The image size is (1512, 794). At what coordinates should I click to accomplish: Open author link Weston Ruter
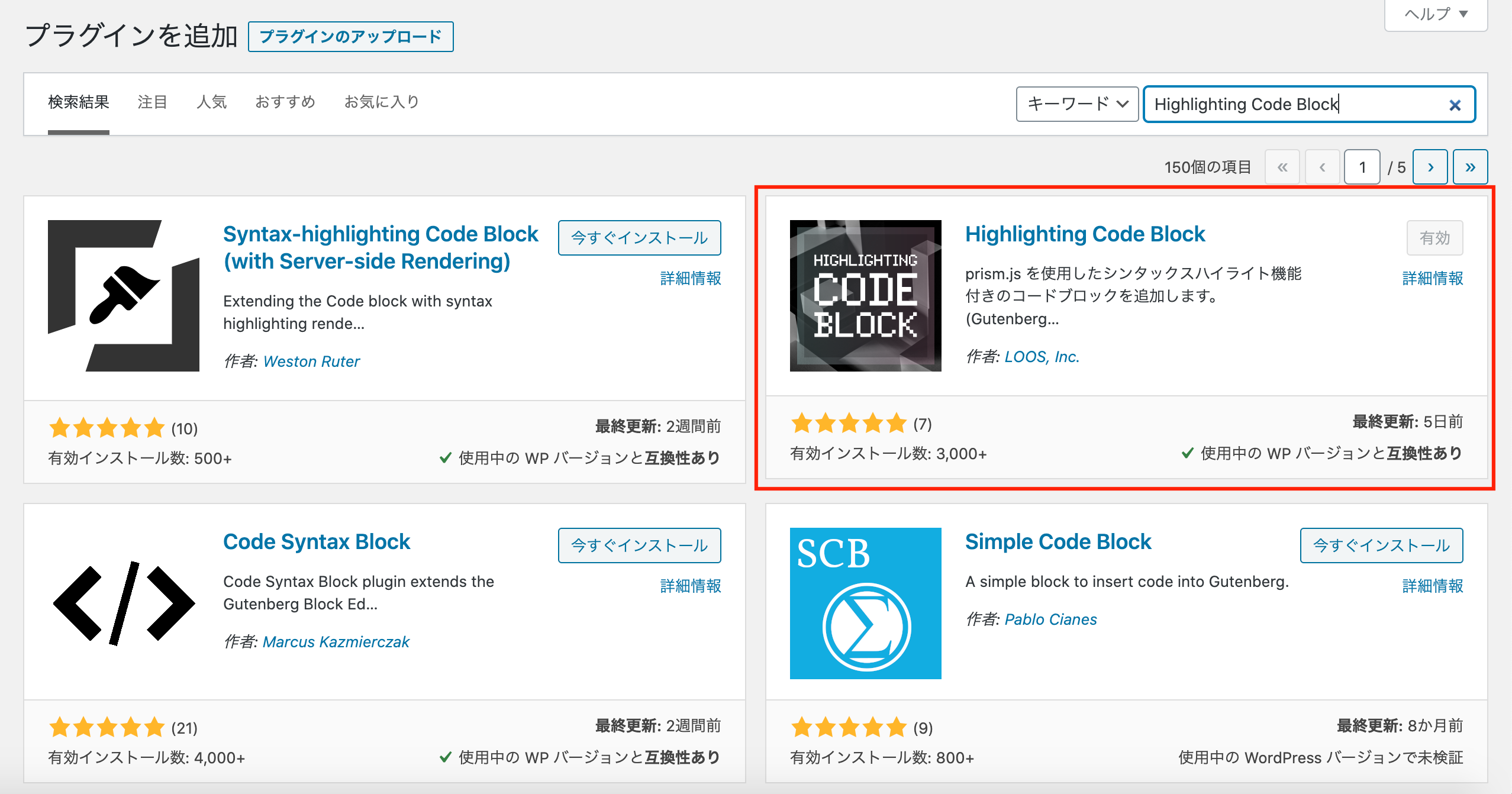pos(311,362)
